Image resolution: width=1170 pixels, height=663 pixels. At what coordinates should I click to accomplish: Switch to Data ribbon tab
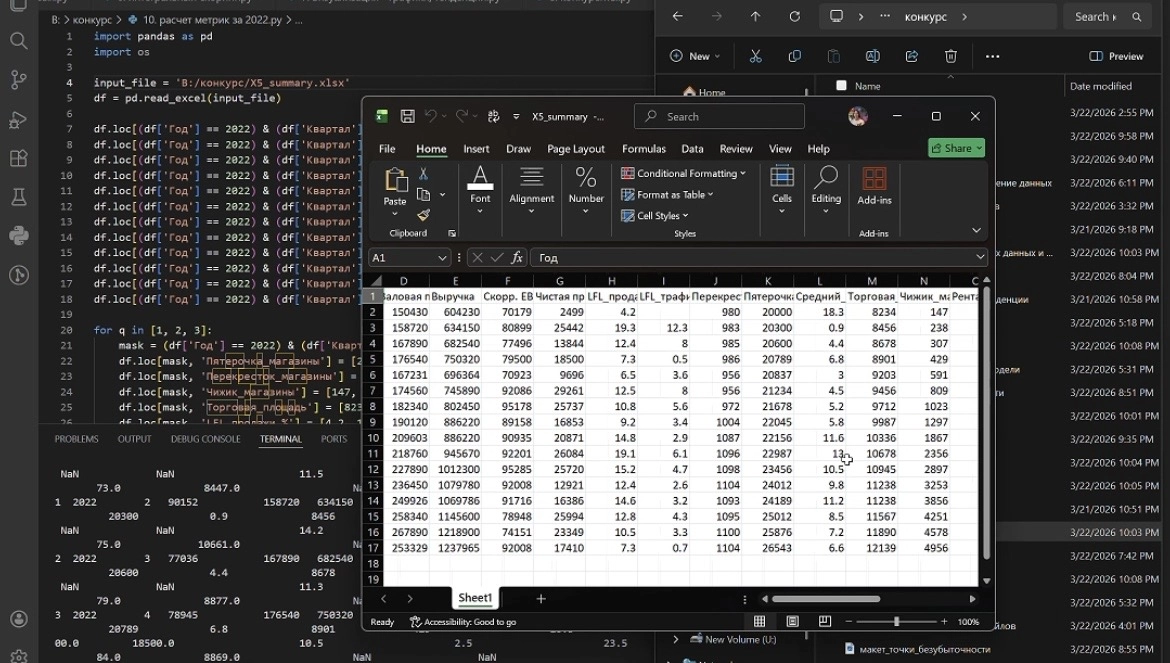click(x=692, y=148)
